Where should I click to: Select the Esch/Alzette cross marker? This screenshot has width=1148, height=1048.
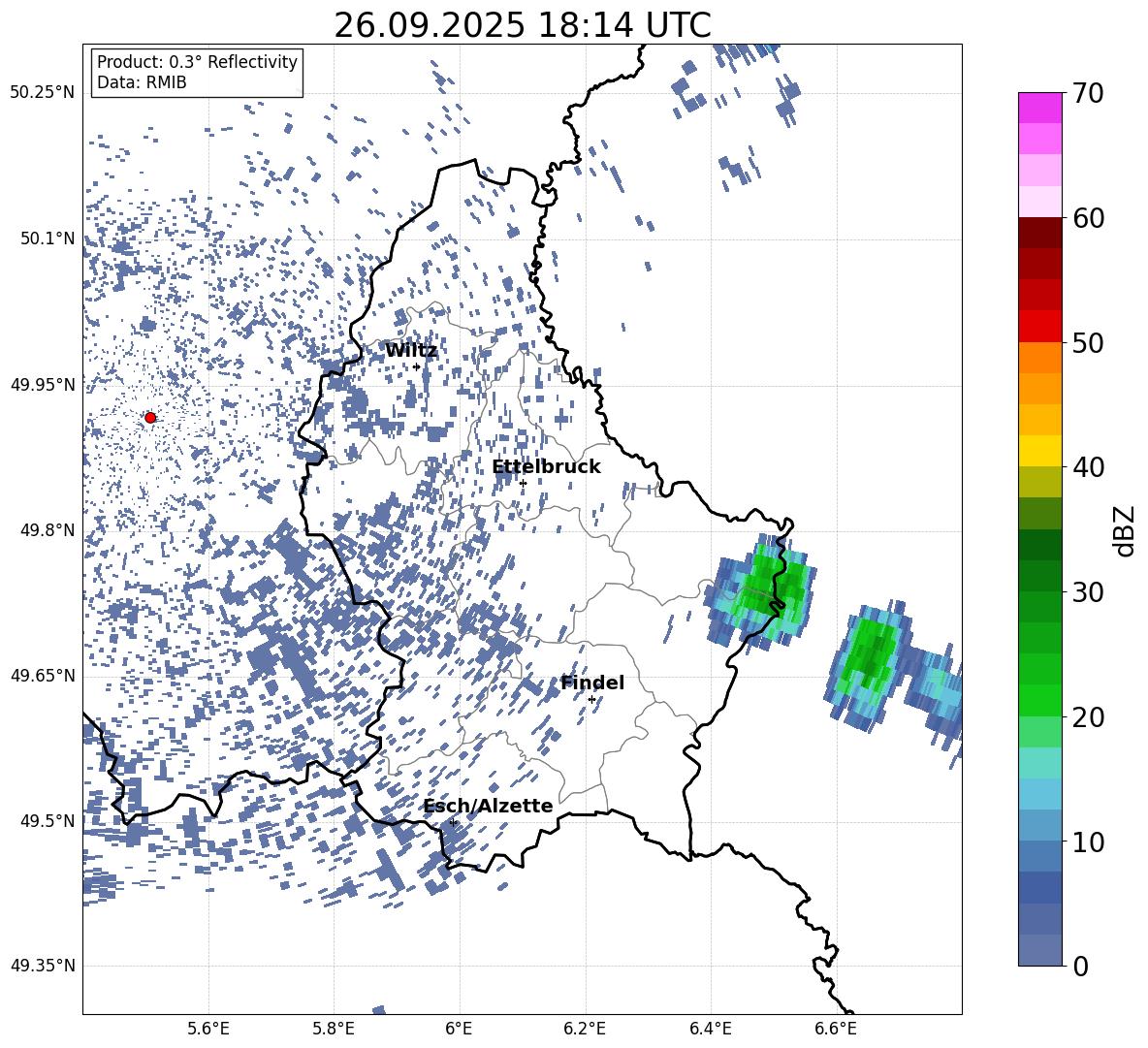point(453,822)
